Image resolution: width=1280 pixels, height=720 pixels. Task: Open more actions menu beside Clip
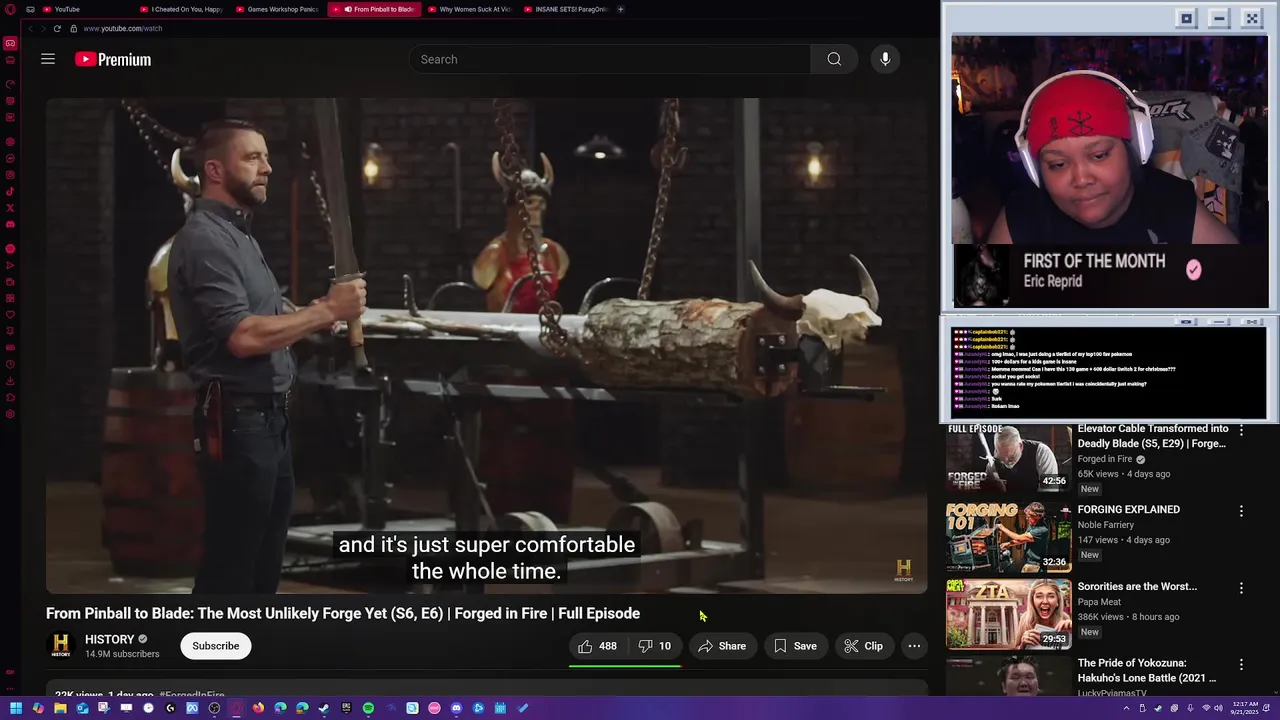pyautogui.click(x=914, y=646)
